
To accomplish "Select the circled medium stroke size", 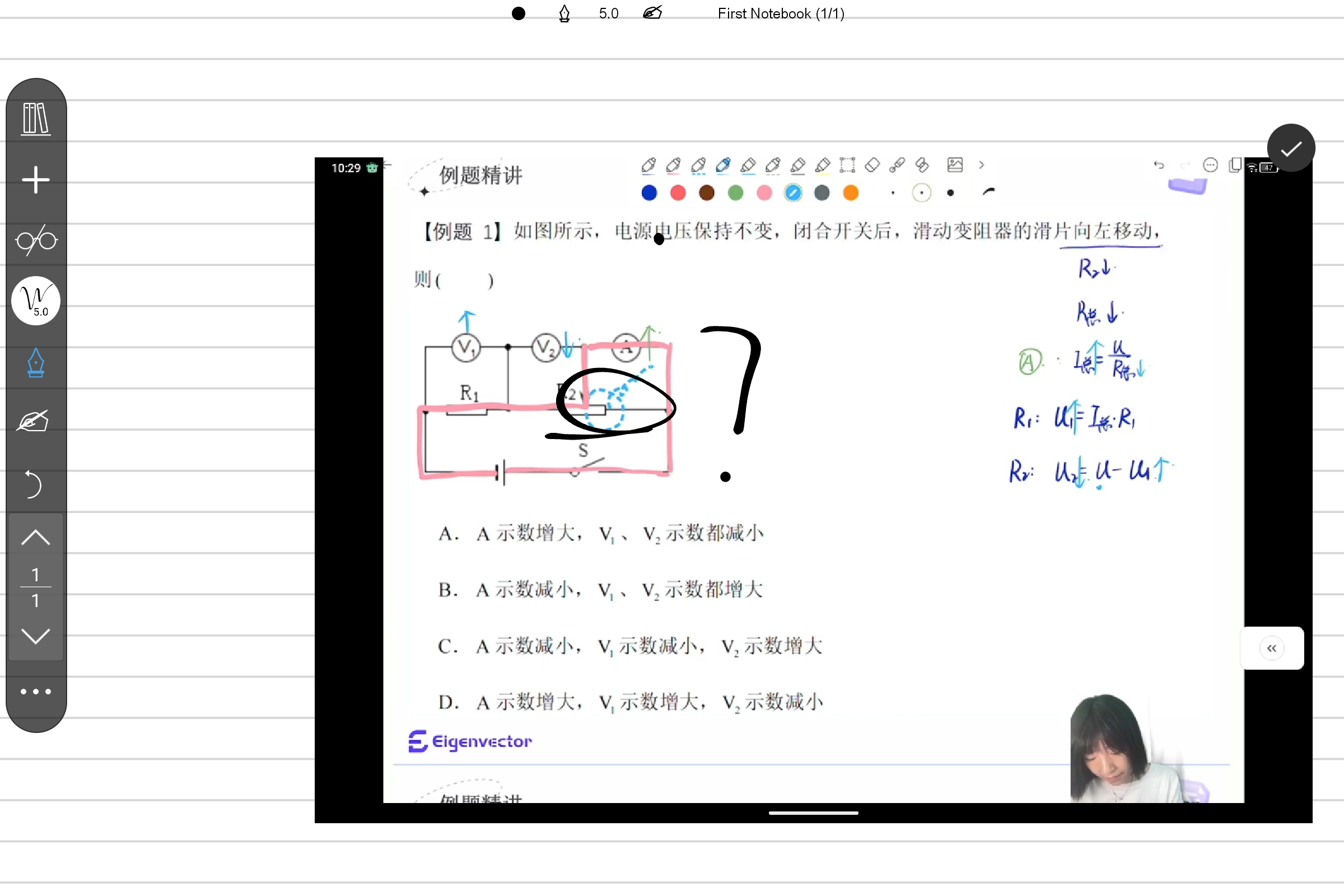I will point(921,193).
